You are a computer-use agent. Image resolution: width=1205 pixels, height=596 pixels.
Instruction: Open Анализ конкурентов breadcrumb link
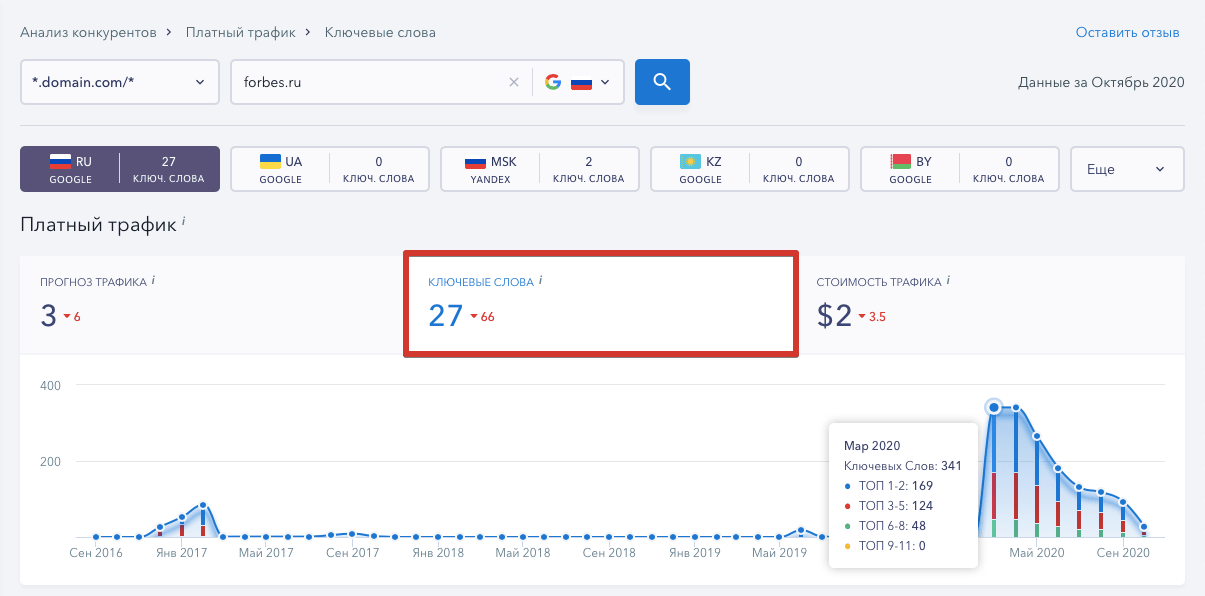click(x=88, y=33)
